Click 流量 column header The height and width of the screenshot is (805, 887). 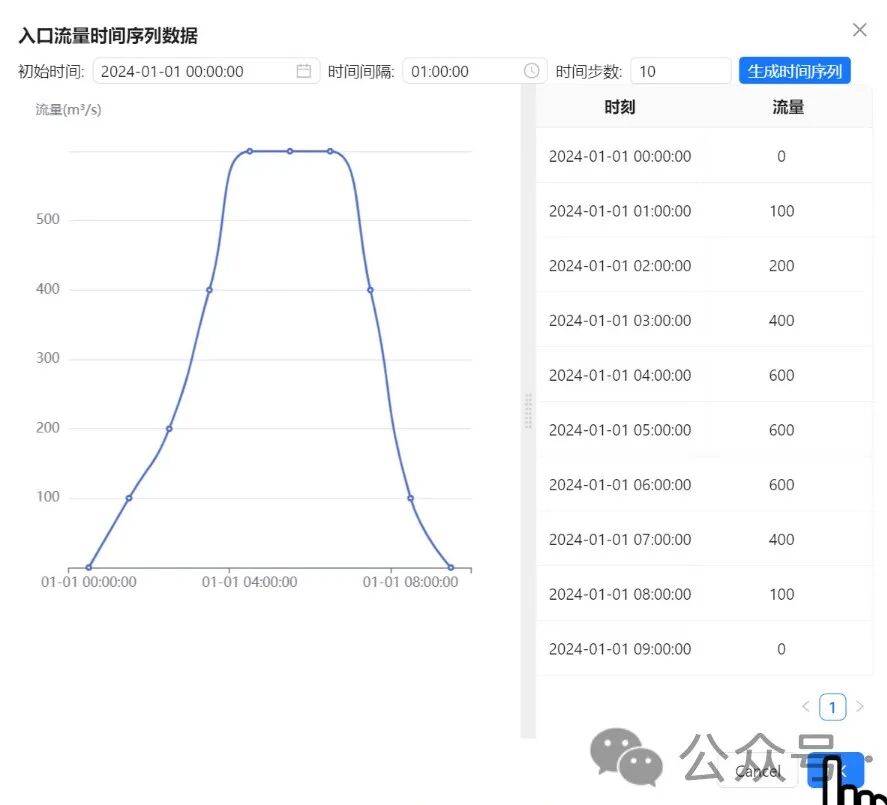click(x=788, y=107)
